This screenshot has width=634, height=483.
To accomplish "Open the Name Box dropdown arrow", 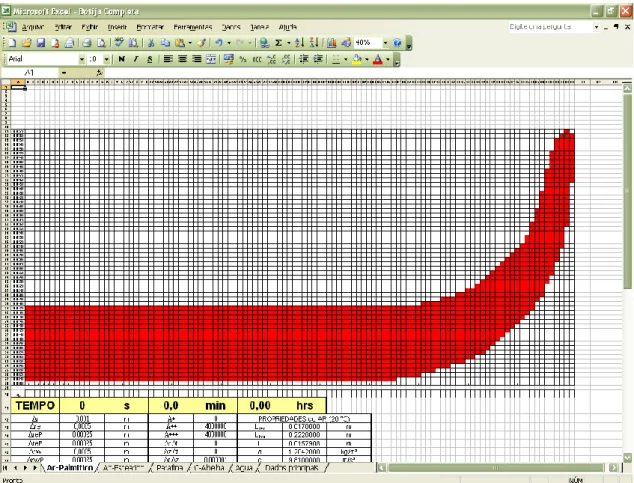I will pos(64,73).
